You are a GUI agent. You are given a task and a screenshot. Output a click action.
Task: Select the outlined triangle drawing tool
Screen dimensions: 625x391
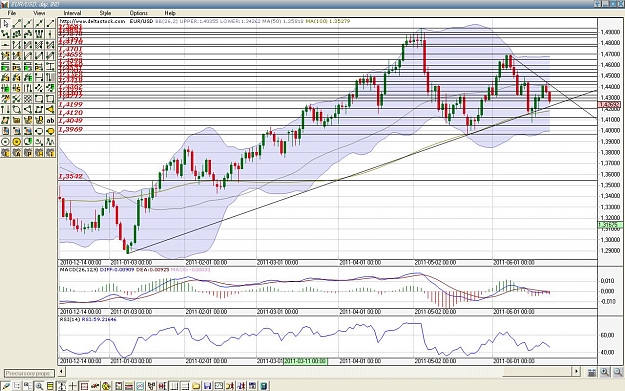(28, 109)
